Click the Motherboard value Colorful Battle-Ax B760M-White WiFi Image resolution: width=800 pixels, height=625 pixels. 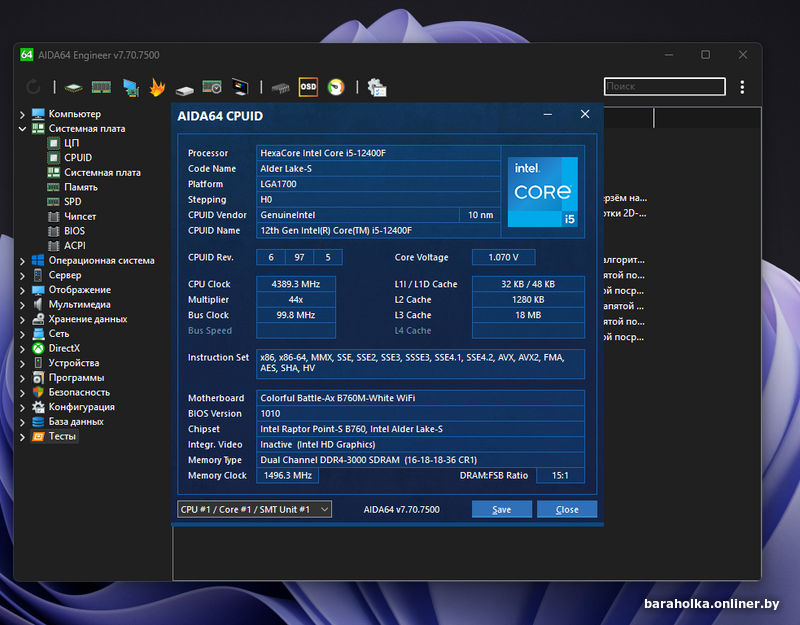tap(420, 398)
